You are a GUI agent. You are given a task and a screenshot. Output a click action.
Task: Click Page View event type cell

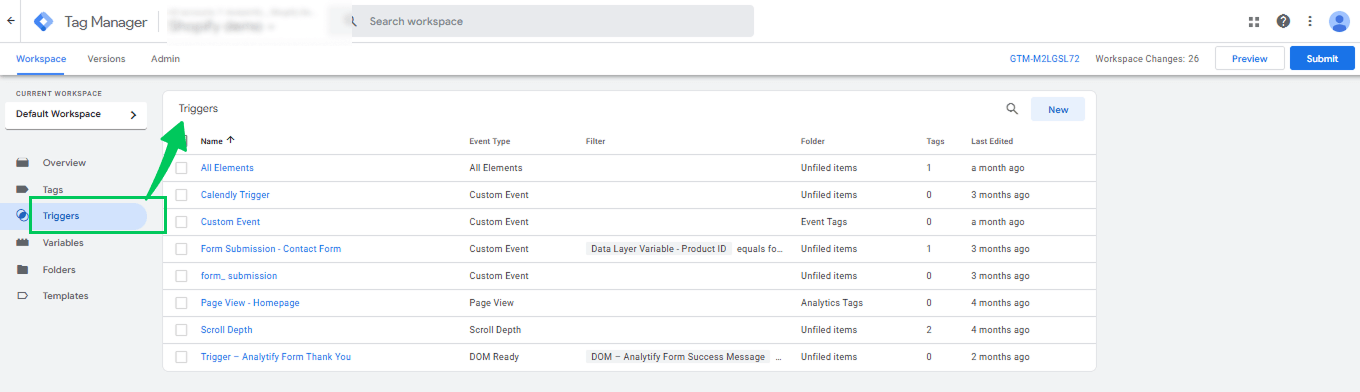[x=492, y=303]
